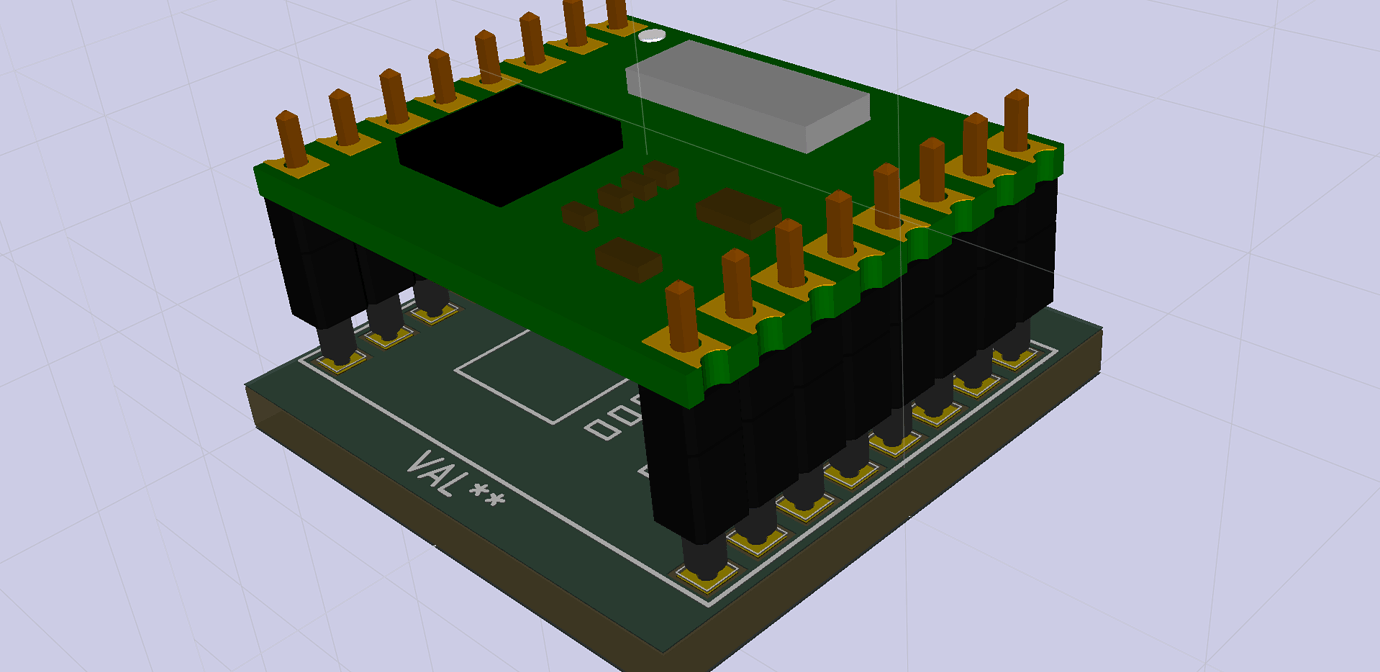Select the gray rectangular component on top board
1380x672 pixels.
point(746,95)
